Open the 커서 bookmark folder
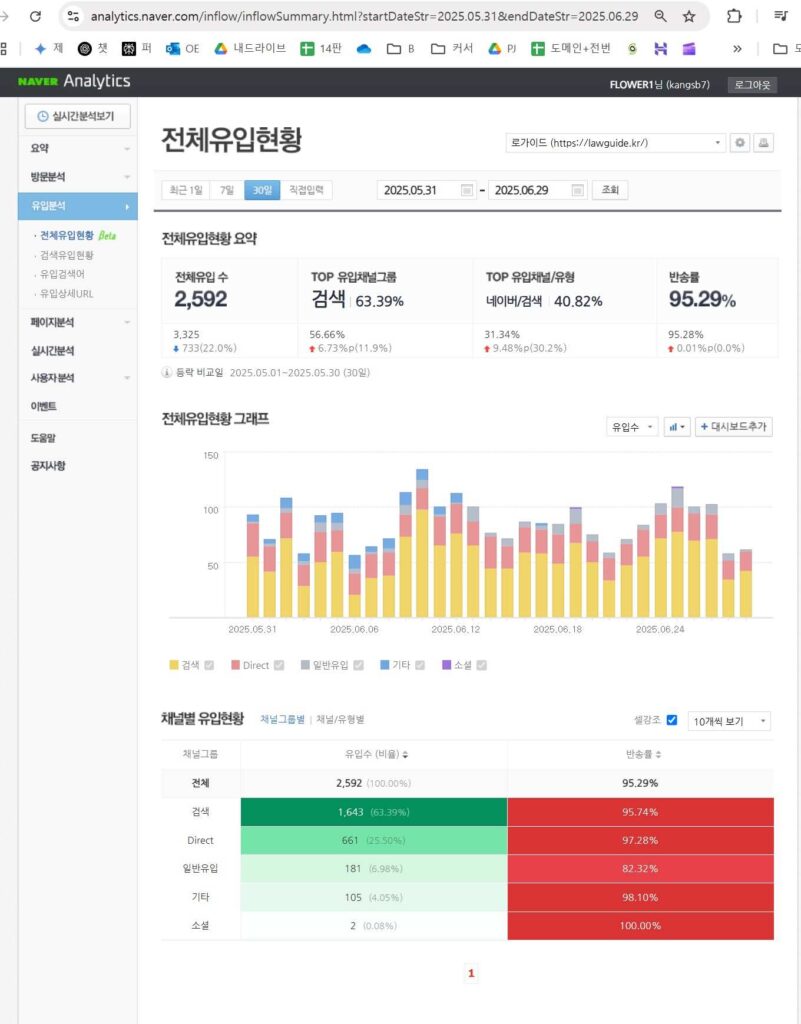The image size is (801, 1024). click(x=452, y=48)
